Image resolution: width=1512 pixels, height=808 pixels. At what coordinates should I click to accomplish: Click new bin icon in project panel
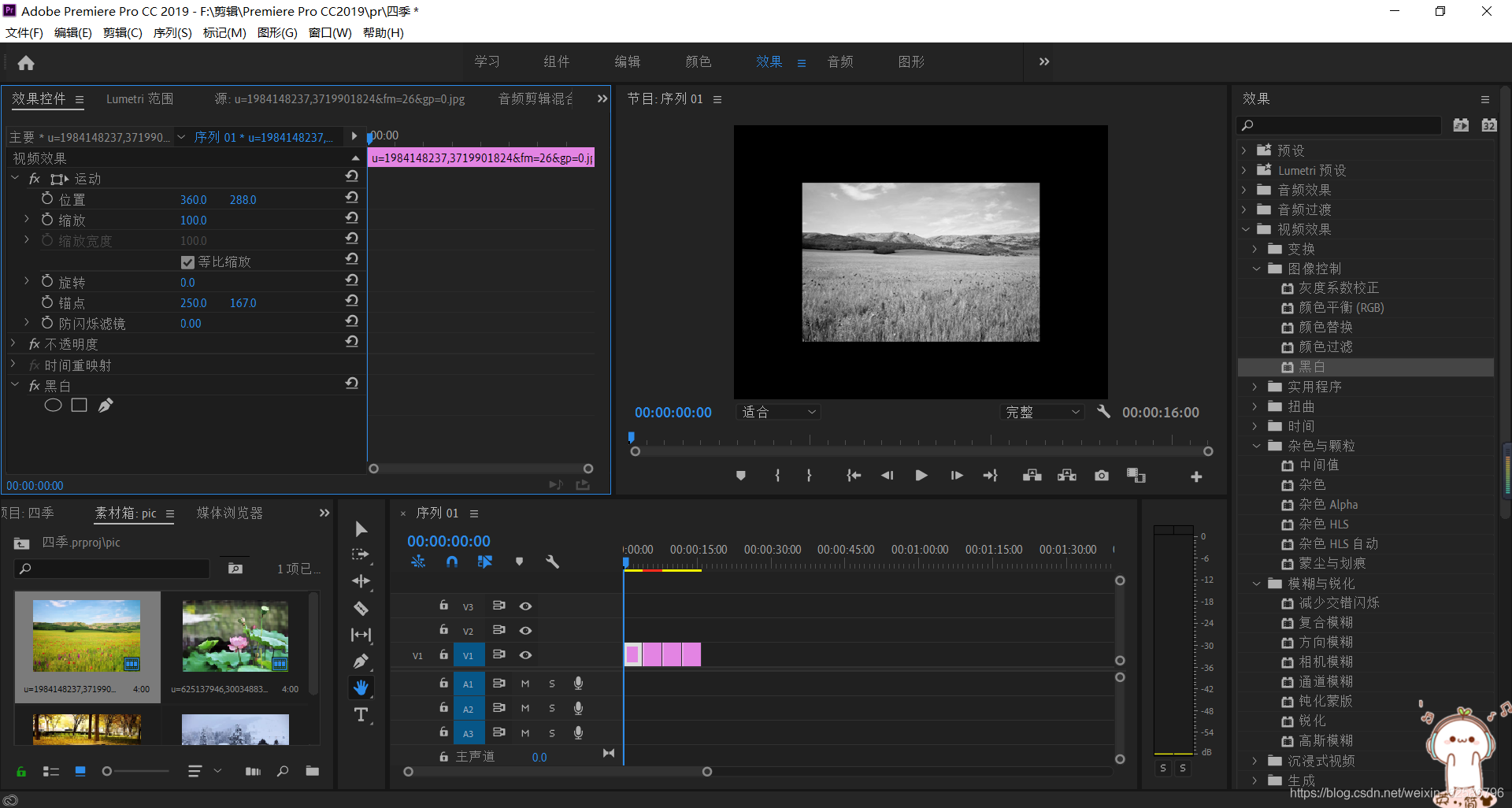click(x=313, y=771)
